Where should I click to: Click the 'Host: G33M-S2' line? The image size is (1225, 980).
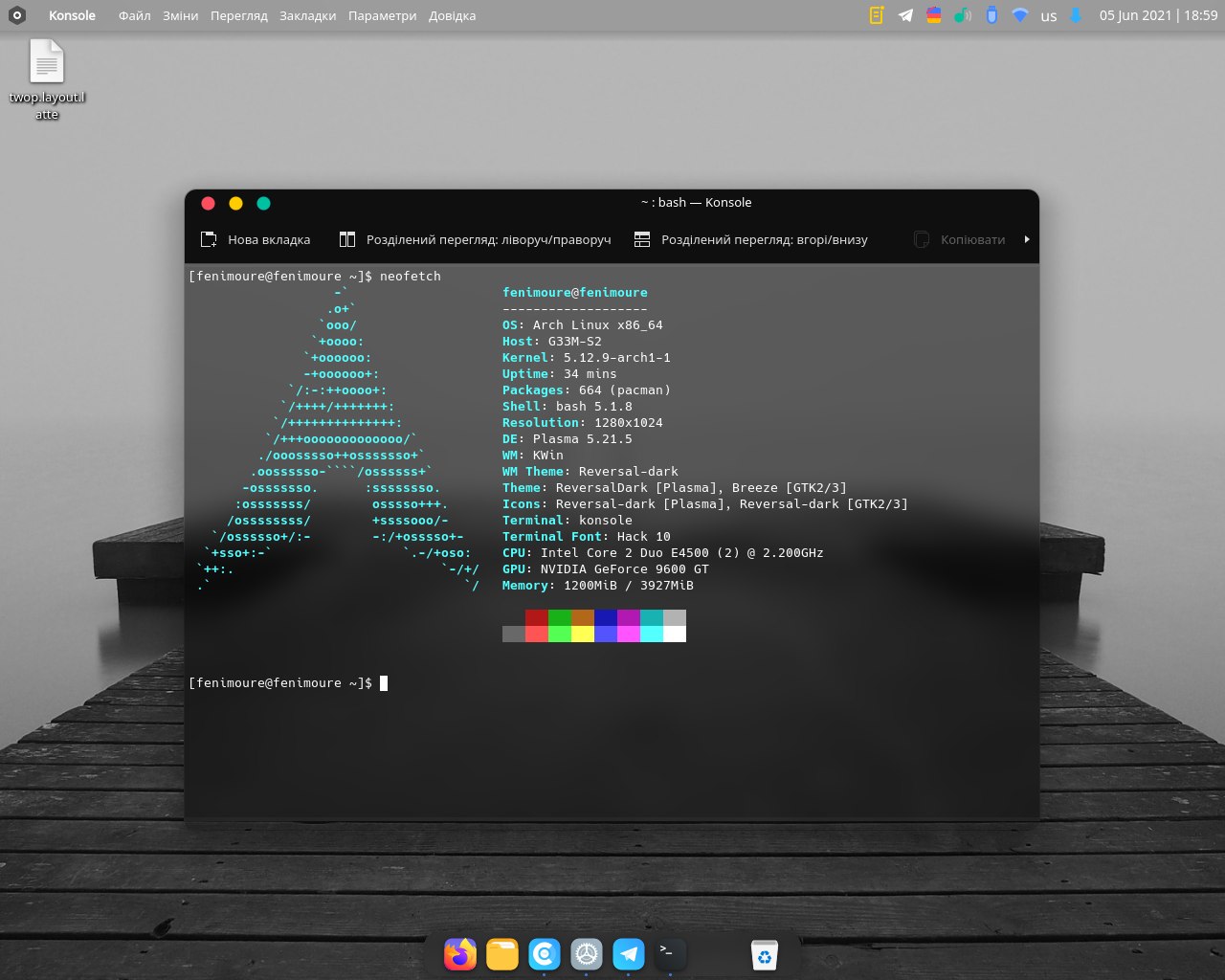click(552, 341)
